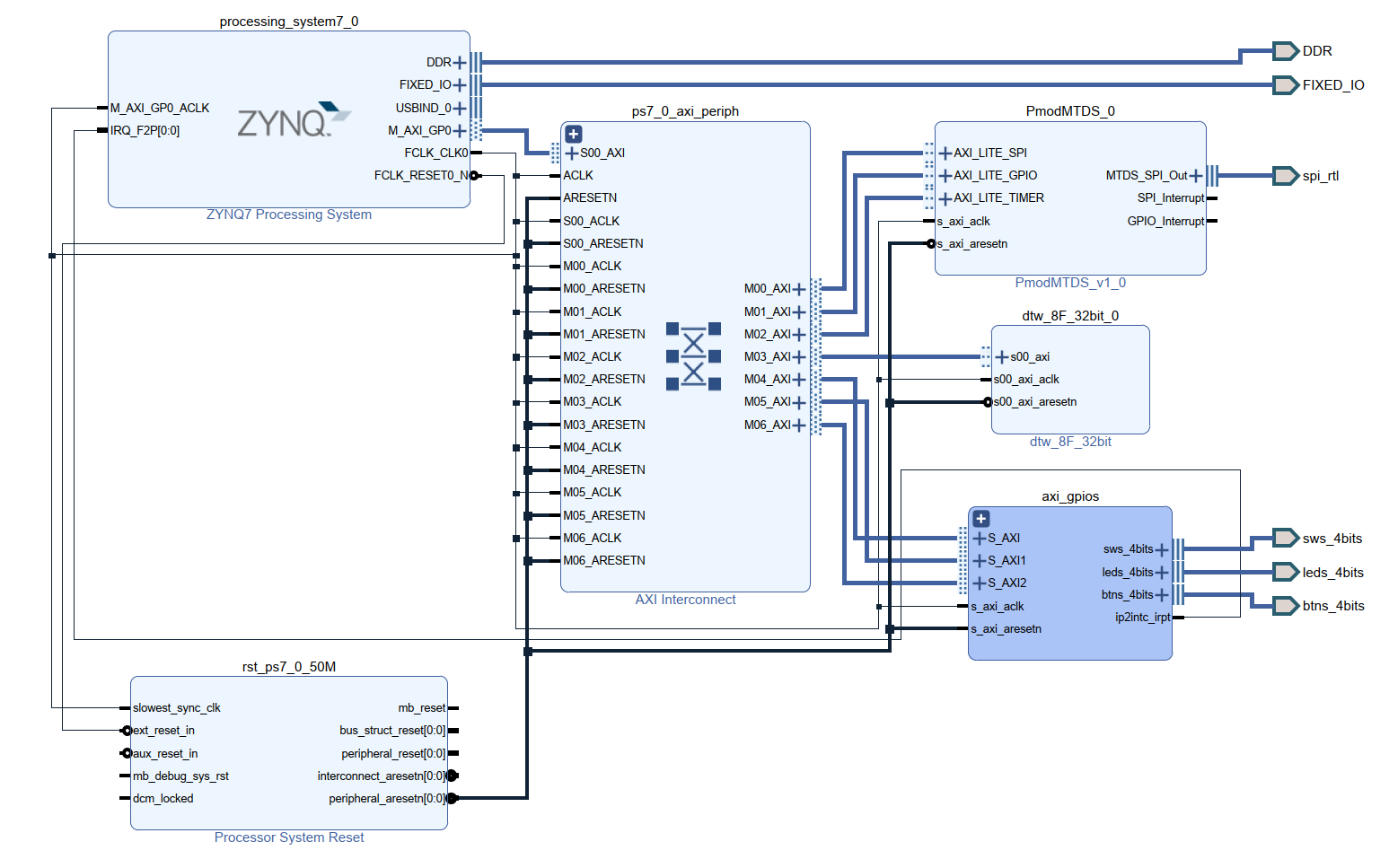
Task: Expand the ps7_0_axi_periph interconnect block
Action: click(574, 134)
